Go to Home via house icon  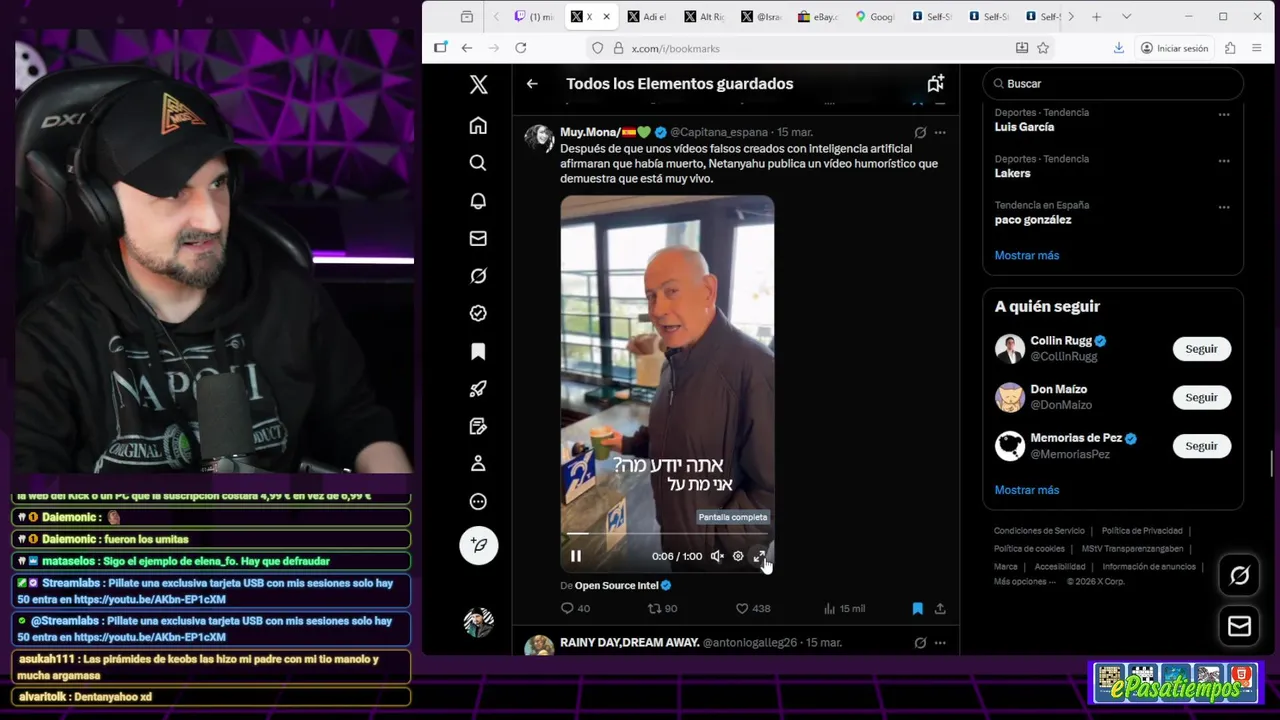(x=478, y=125)
